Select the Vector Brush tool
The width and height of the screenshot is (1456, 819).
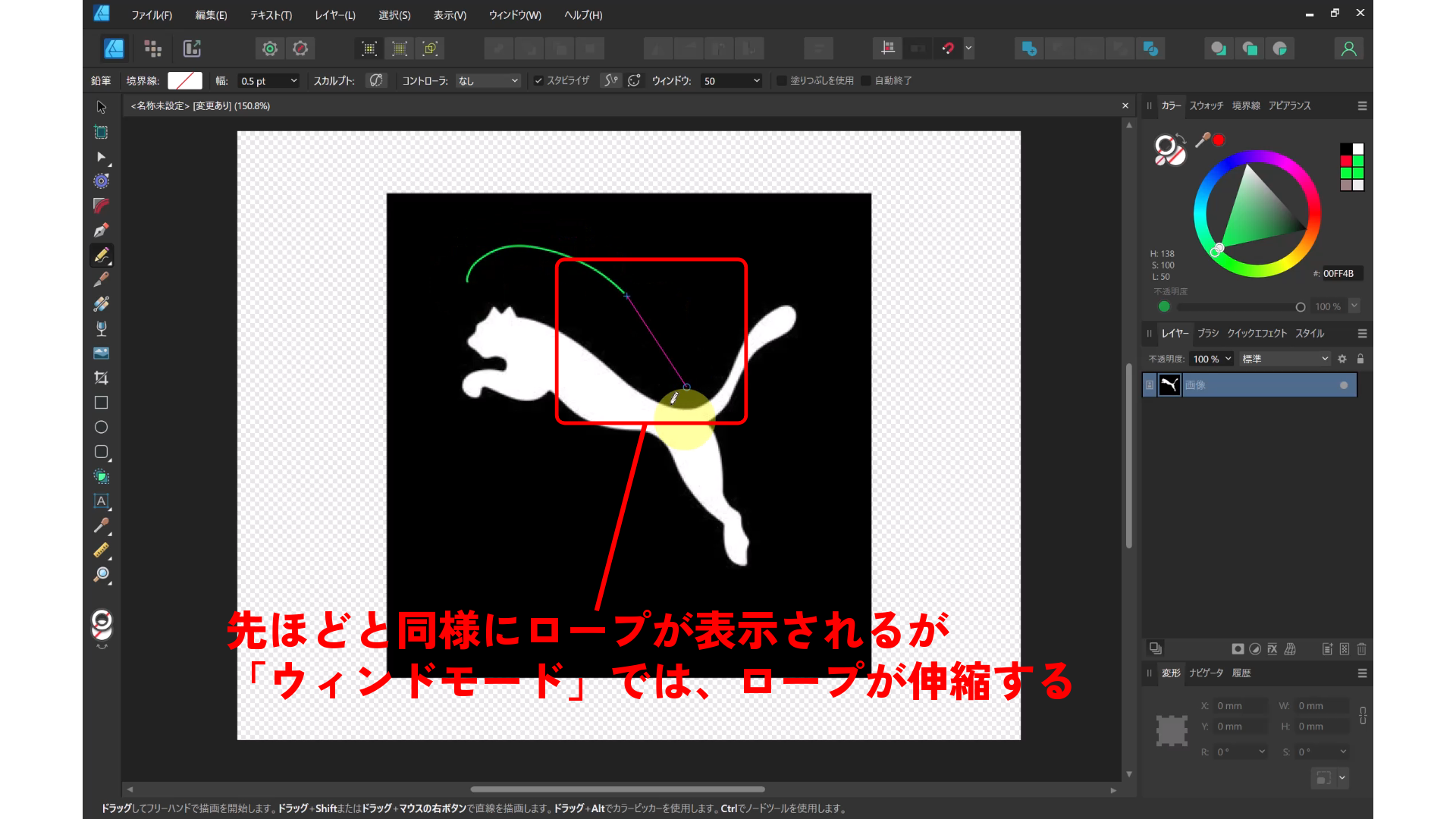tap(101, 280)
